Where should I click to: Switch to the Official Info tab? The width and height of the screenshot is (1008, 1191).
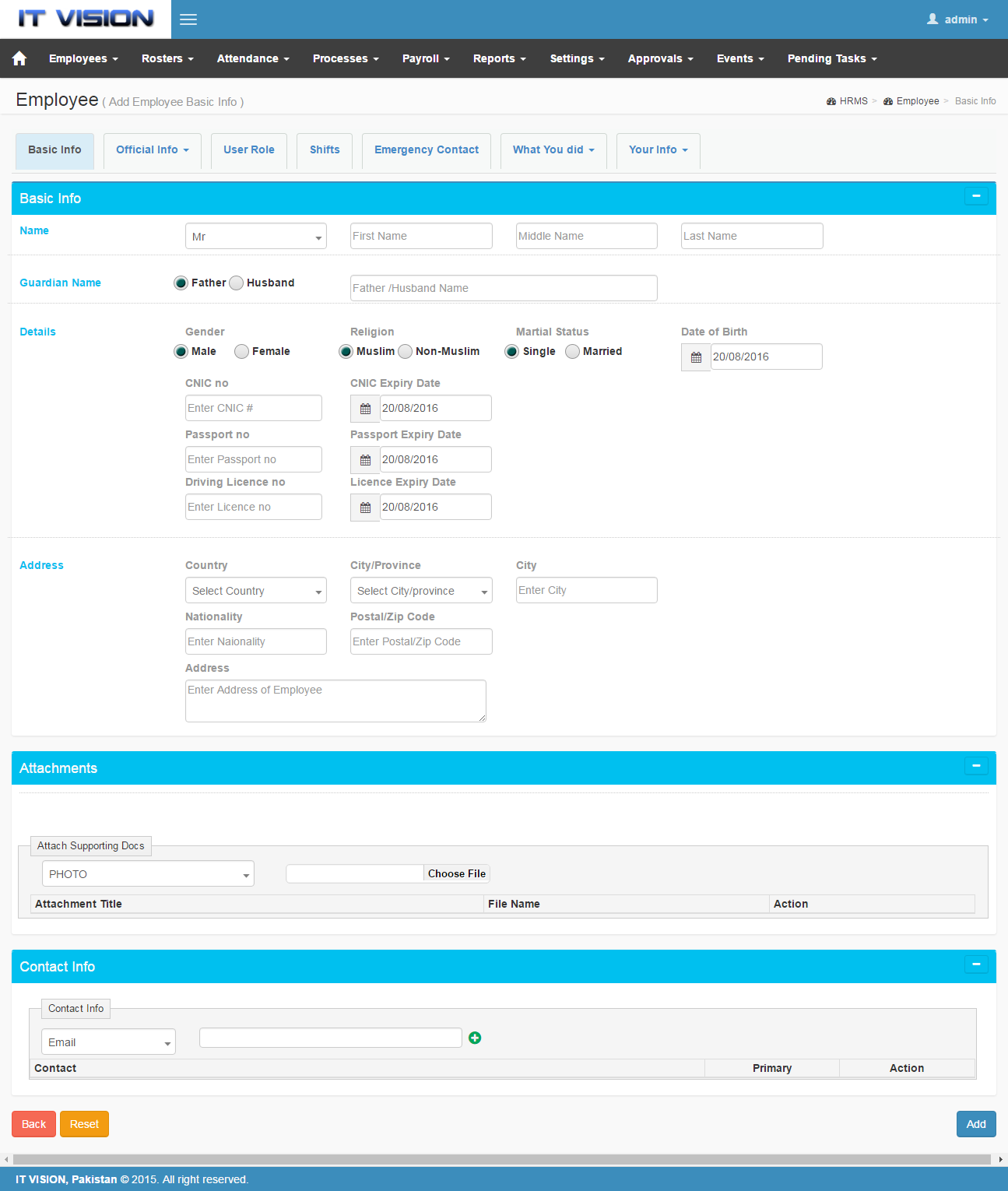(x=151, y=150)
